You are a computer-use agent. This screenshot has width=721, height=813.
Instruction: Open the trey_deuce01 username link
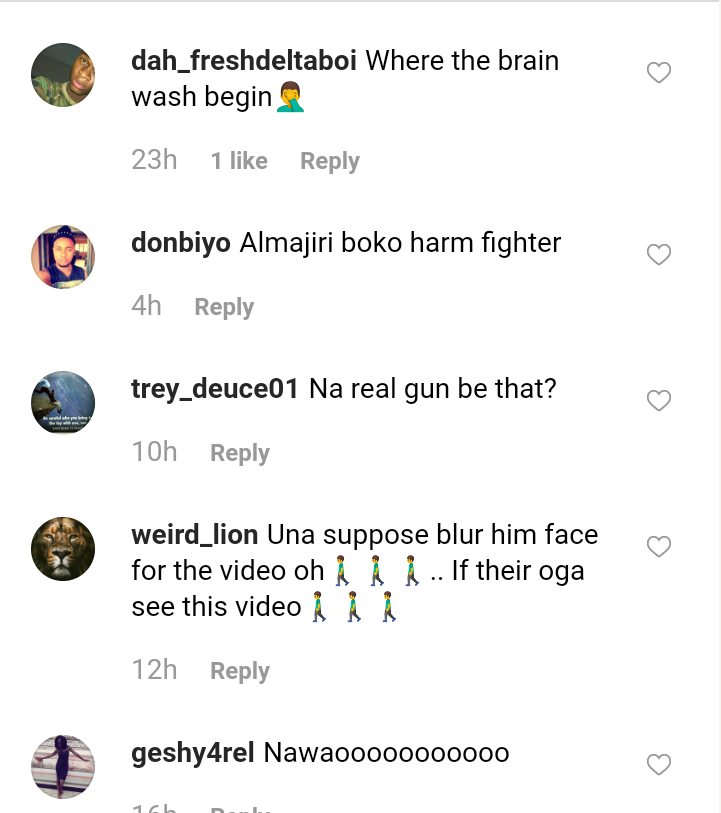tap(215, 389)
